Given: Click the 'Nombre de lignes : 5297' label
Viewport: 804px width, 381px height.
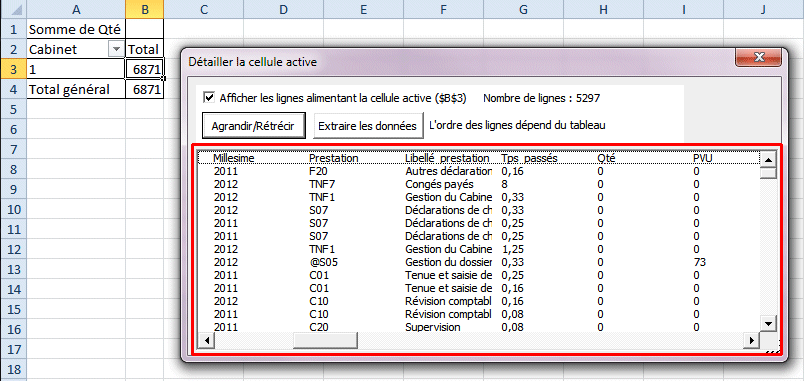Looking at the screenshot, I should pyautogui.click(x=541, y=98).
